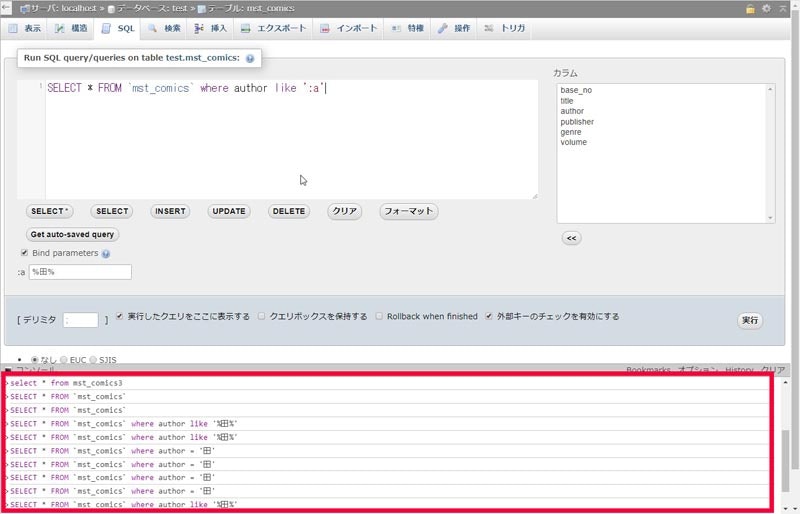Open the console Bookmarks link
Screen dimensions: 800x514
tap(648, 370)
